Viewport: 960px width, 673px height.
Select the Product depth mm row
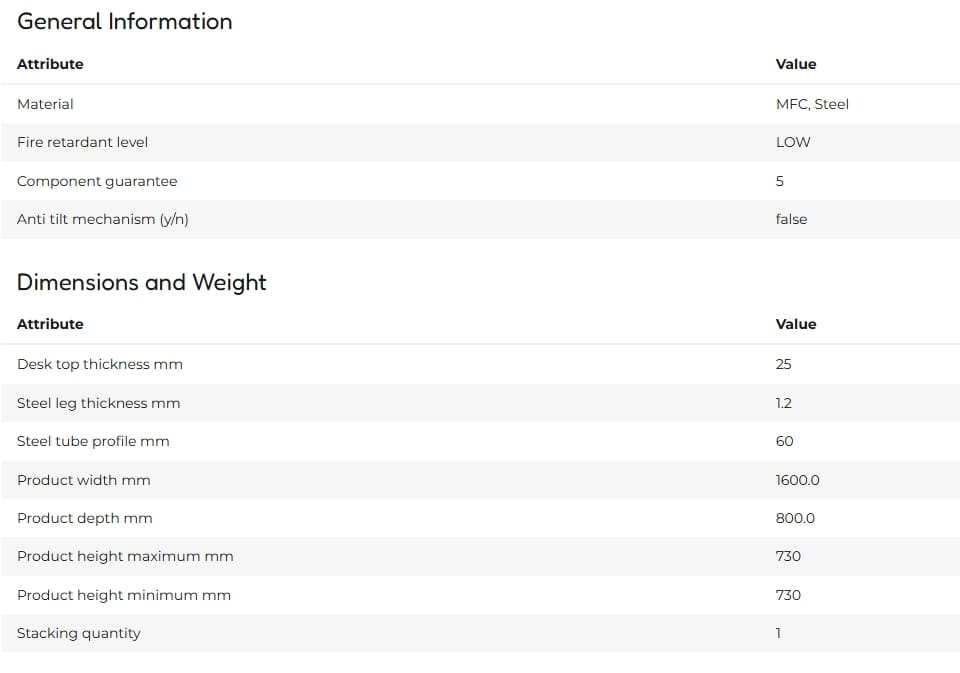coord(480,518)
